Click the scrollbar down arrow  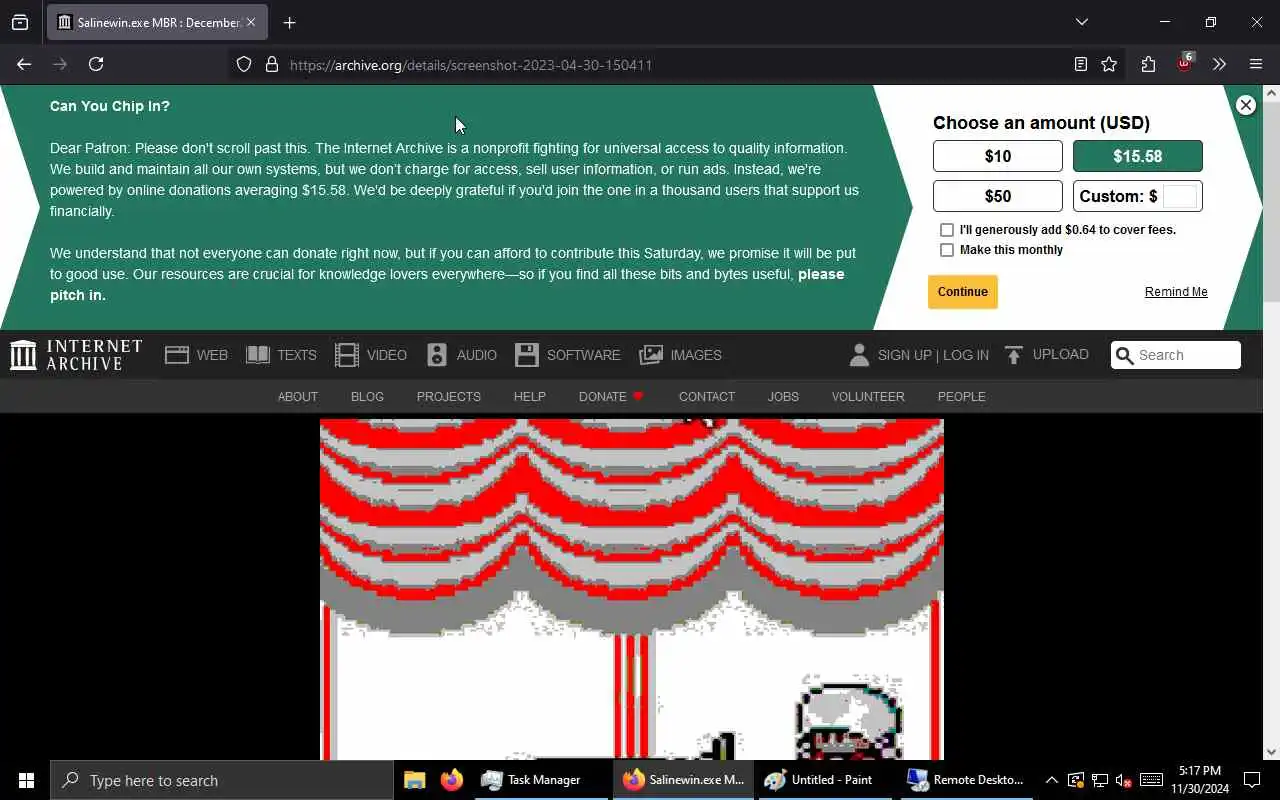point(1271,752)
